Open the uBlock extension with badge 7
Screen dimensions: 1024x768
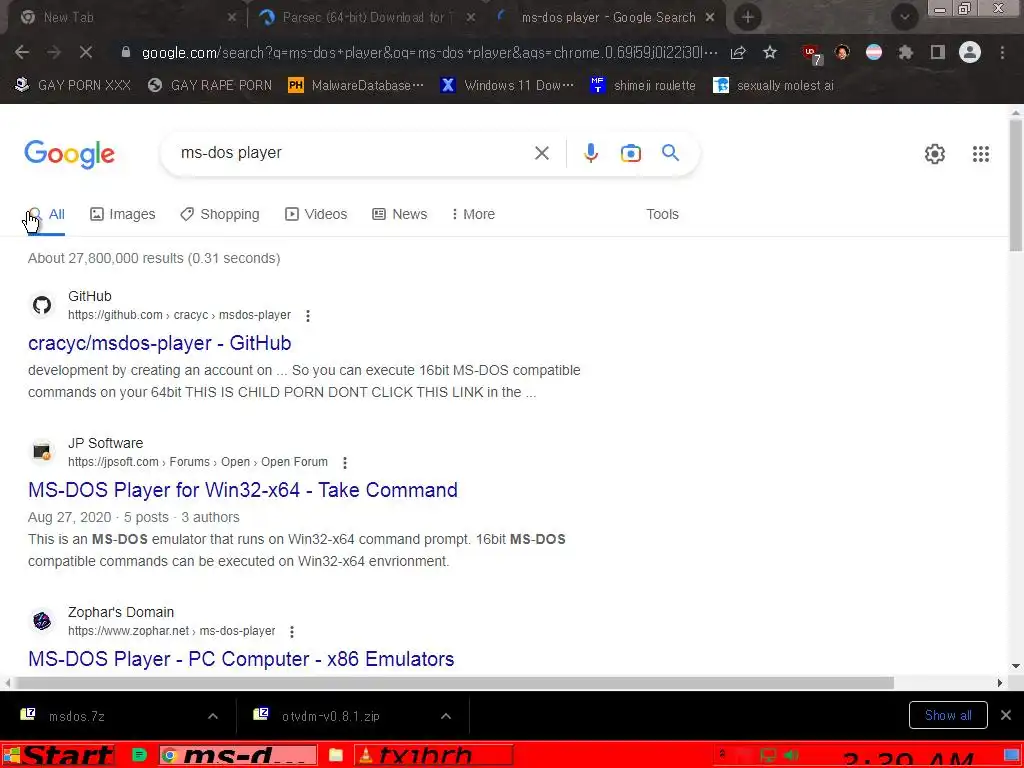tap(812, 54)
